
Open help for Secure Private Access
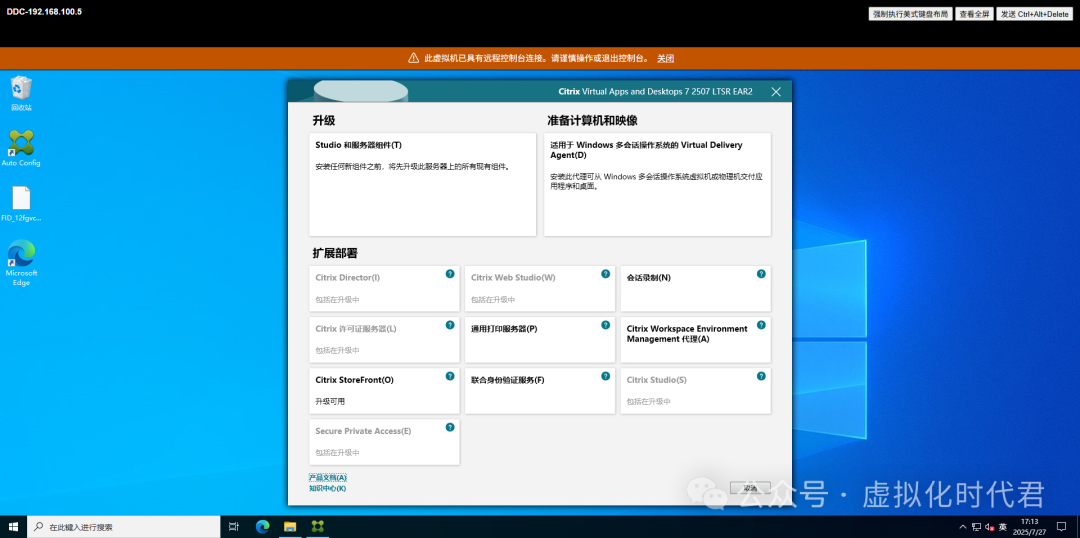(x=450, y=426)
